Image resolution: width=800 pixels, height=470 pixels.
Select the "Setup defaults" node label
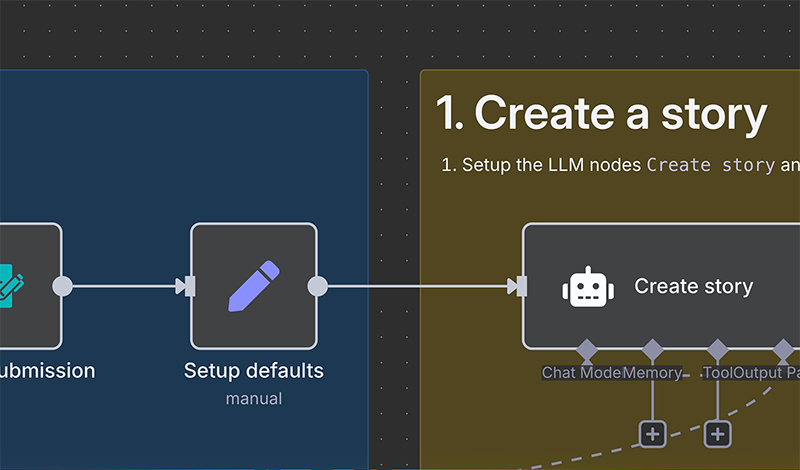253,371
